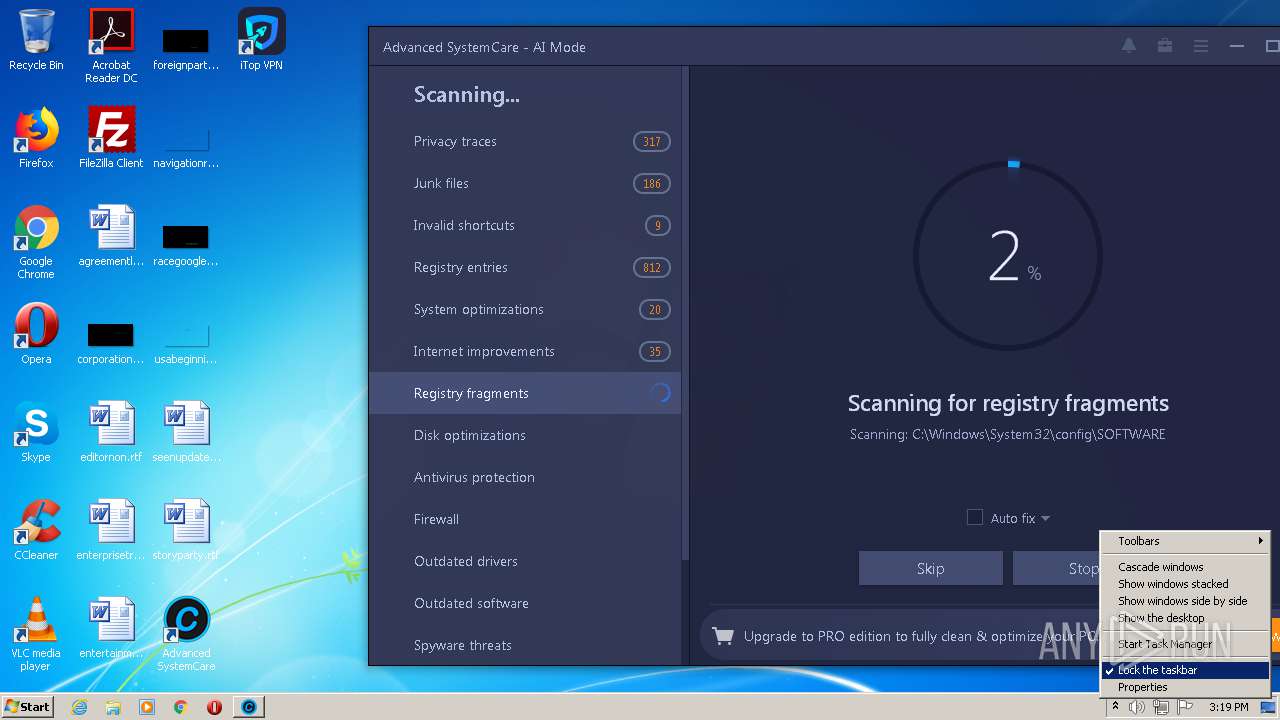Click the network tray icon
This screenshot has height=720, width=1280.
pos(1161,707)
